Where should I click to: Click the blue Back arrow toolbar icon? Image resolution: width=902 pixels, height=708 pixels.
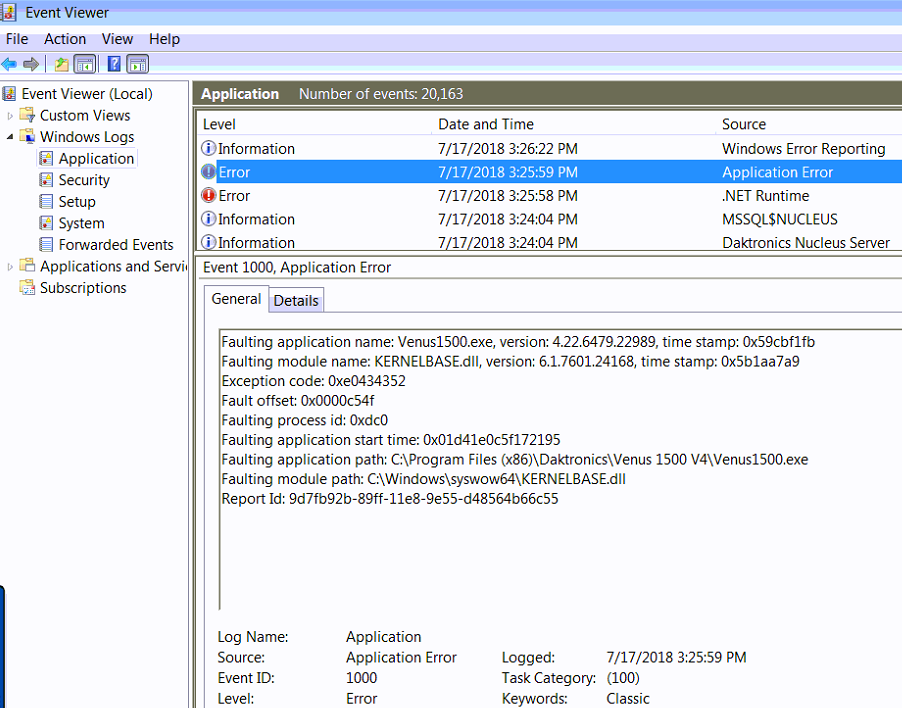click(x=9, y=64)
